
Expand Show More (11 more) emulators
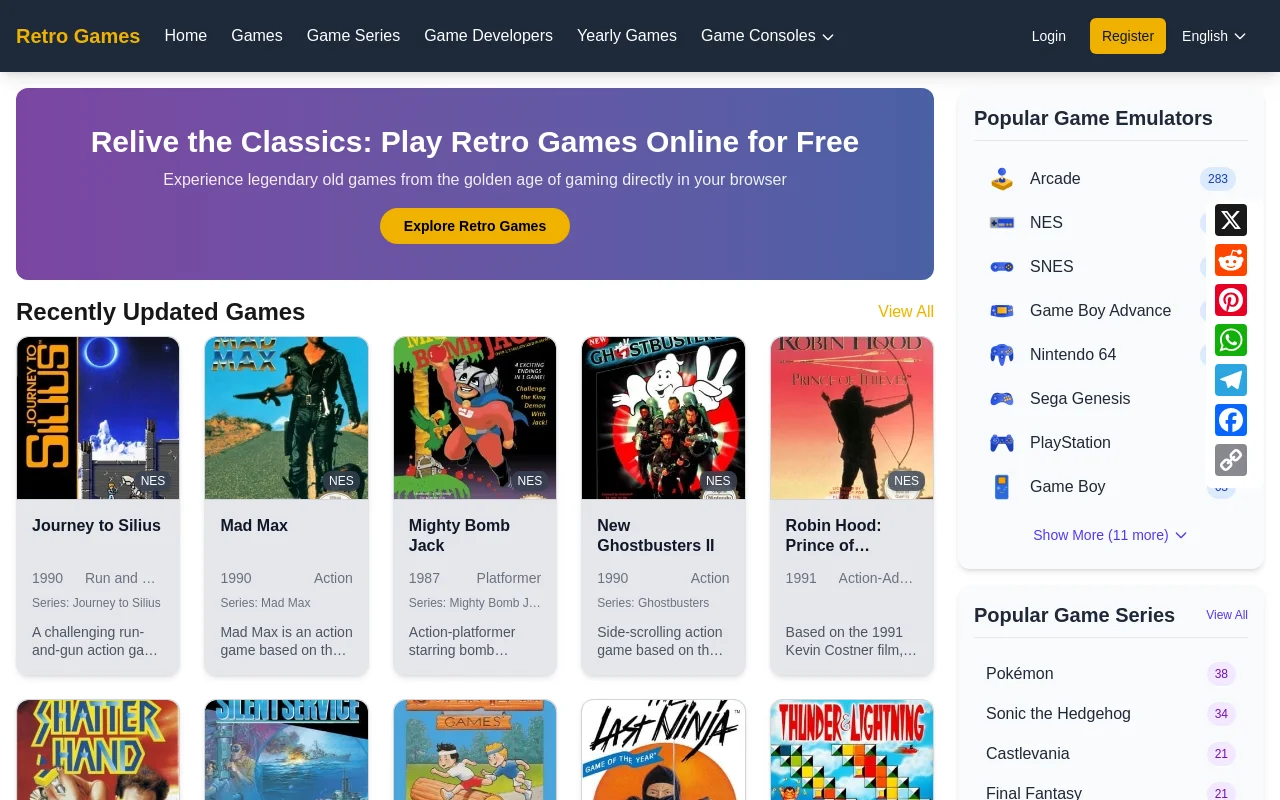(x=1110, y=535)
